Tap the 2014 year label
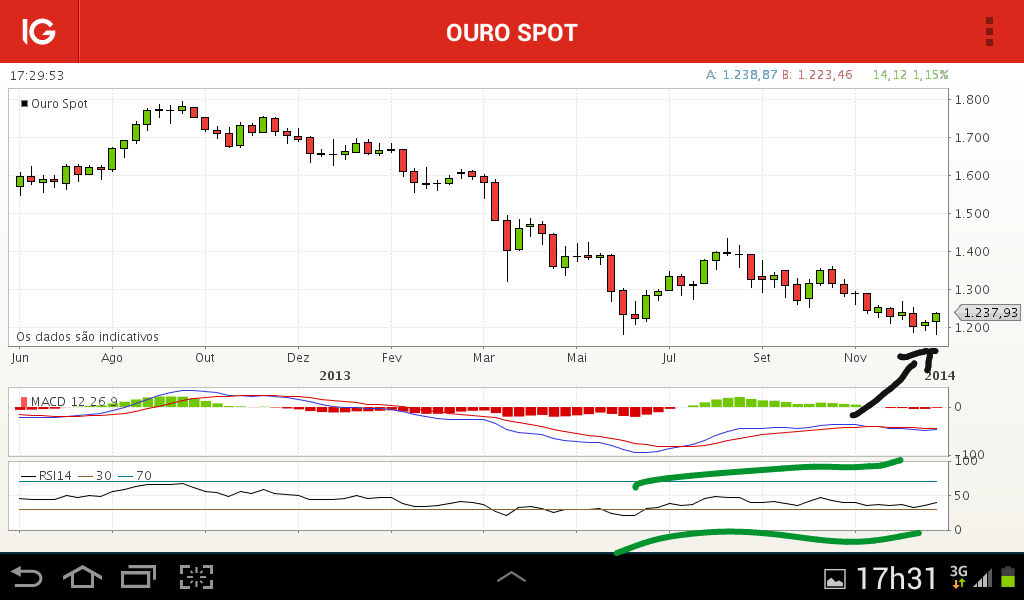This screenshot has height=600, width=1024. (x=940, y=375)
